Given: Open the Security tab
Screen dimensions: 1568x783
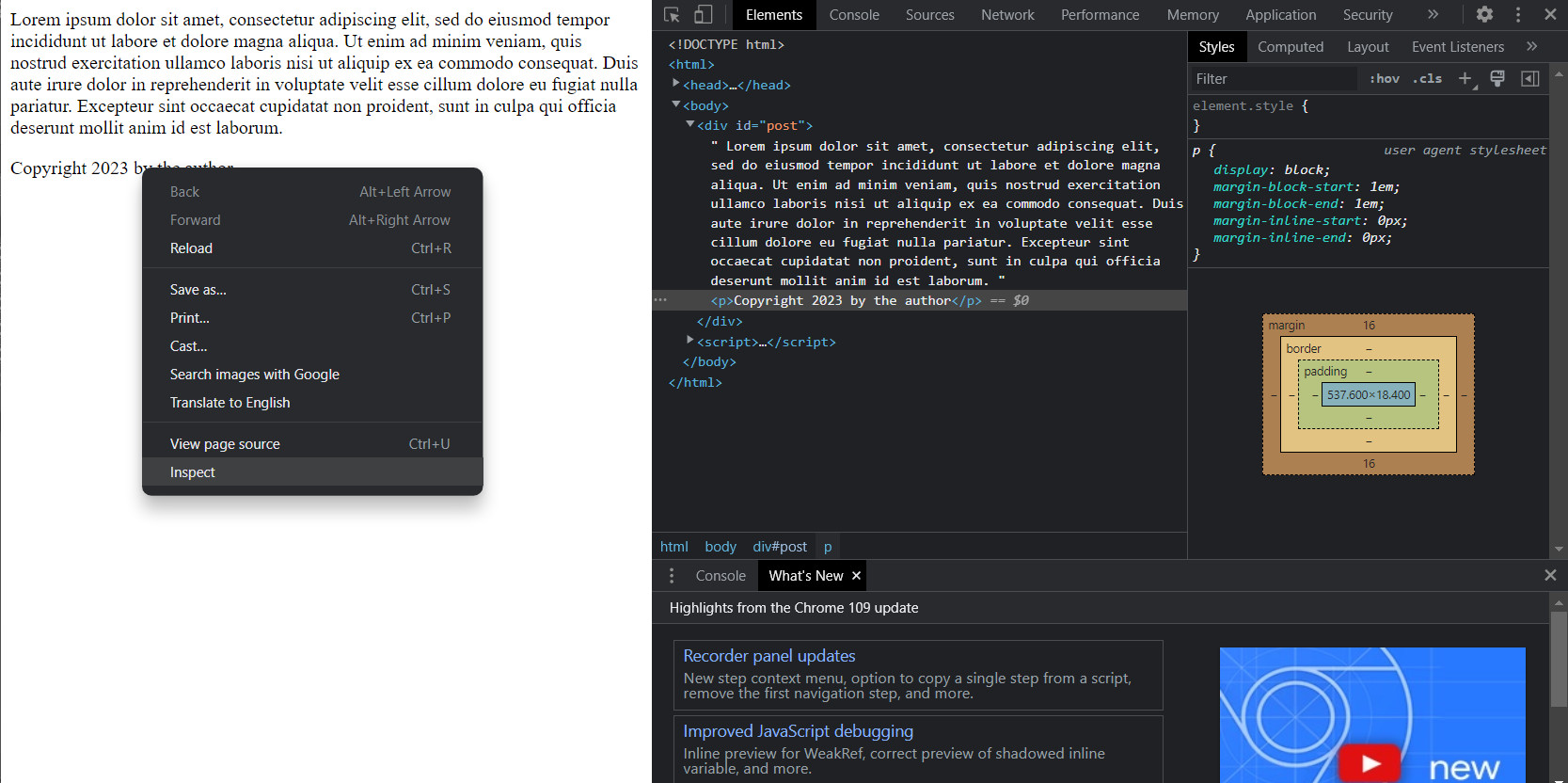Looking at the screenshot, I should point(1368,15).
